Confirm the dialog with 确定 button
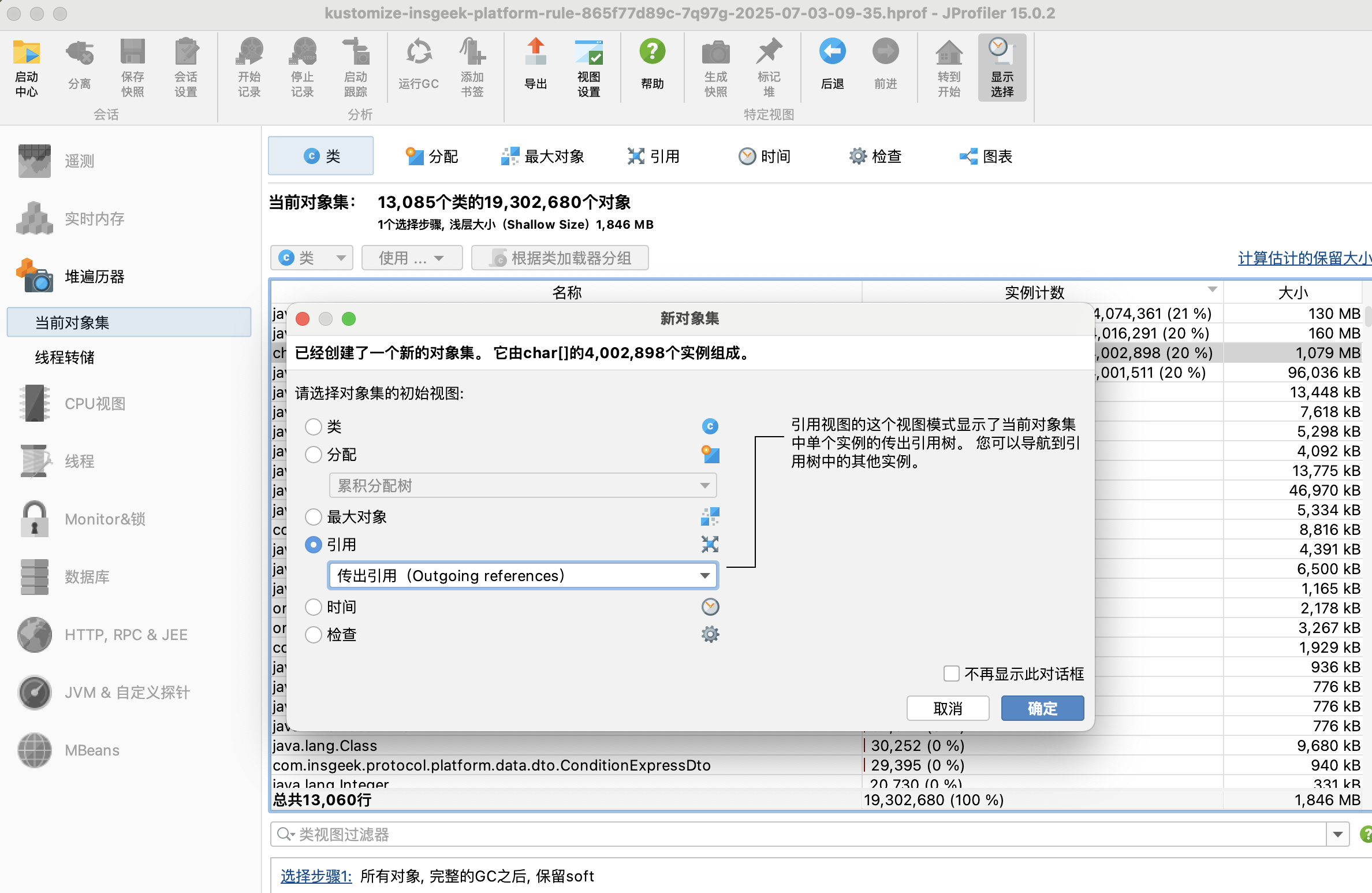This screenshot has width=1372, height=893. coord(1042,708)
